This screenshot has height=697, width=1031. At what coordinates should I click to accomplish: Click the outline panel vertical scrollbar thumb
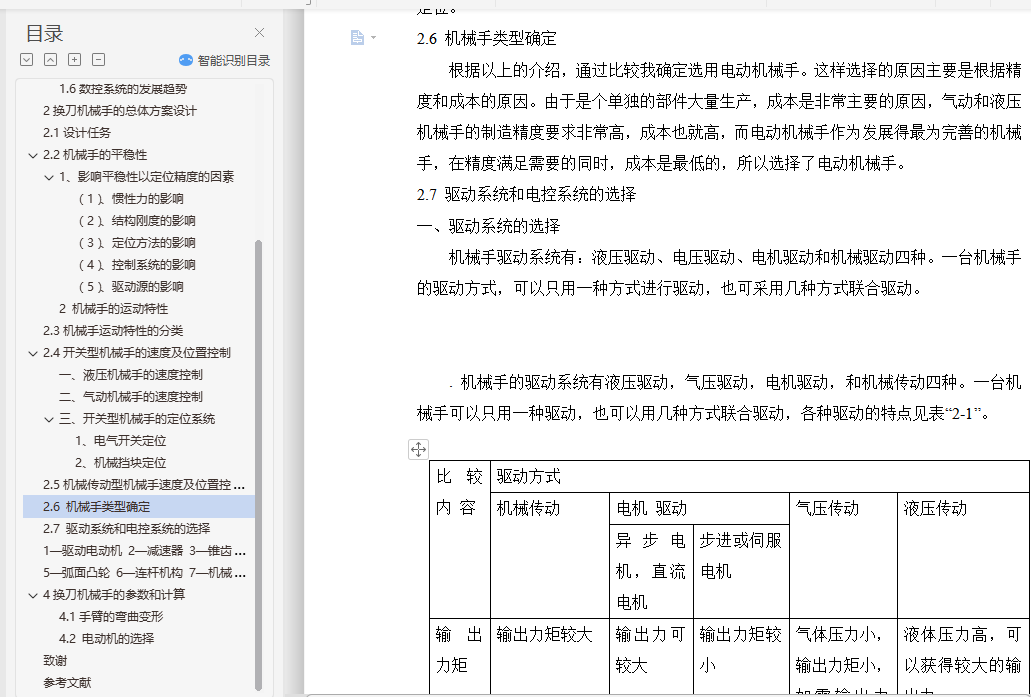(258, 464)
